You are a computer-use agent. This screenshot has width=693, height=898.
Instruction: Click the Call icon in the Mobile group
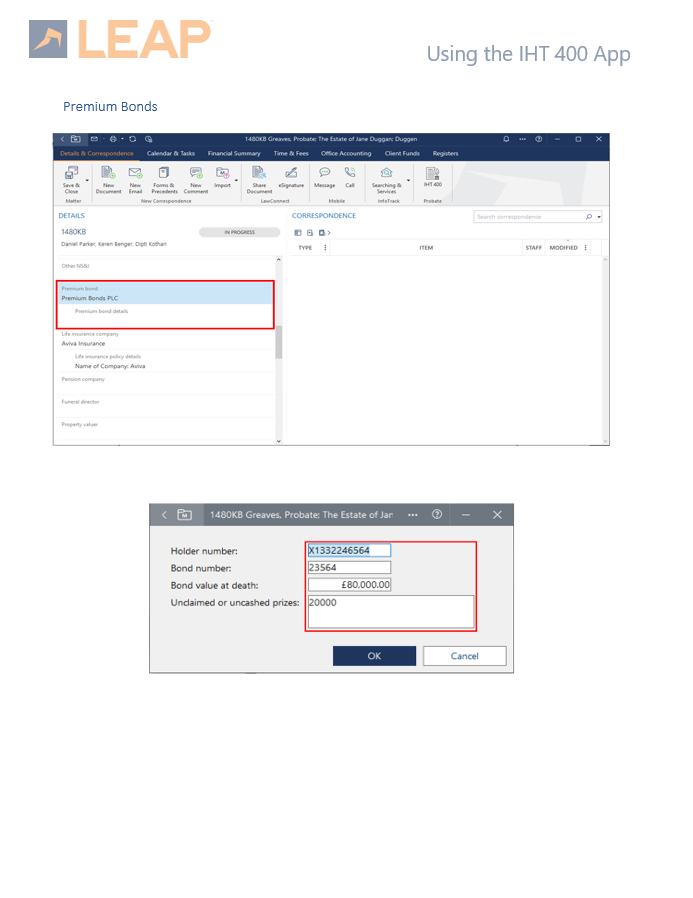point(350,174)
